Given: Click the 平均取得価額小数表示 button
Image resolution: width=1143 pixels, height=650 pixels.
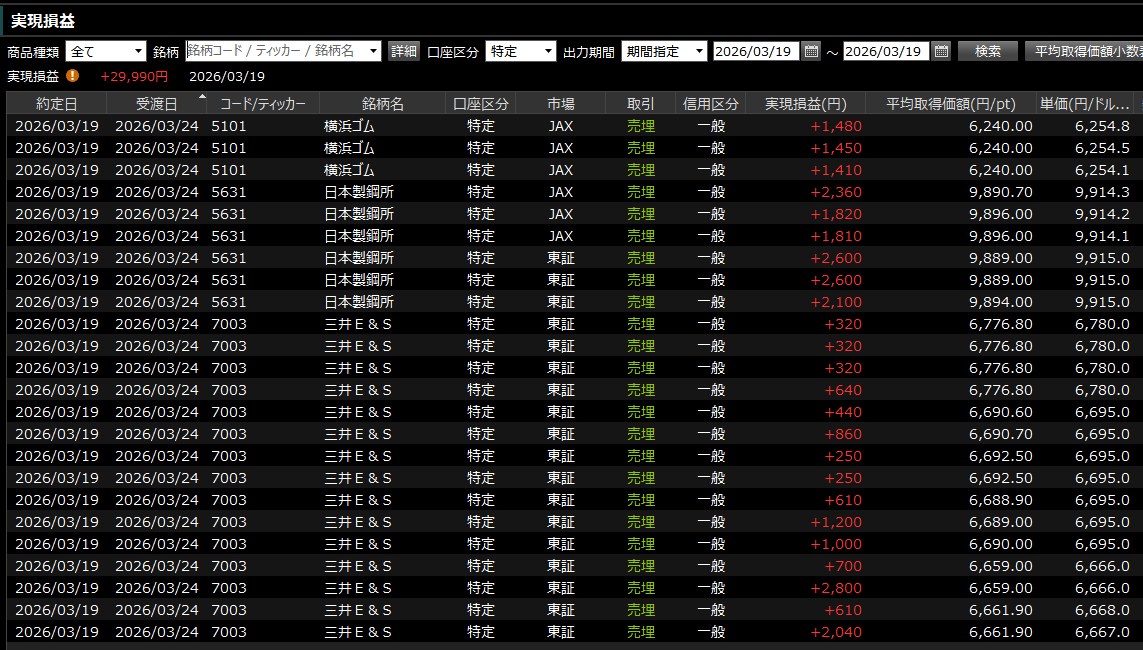Looking at the screenshot, I should 1085,51.
